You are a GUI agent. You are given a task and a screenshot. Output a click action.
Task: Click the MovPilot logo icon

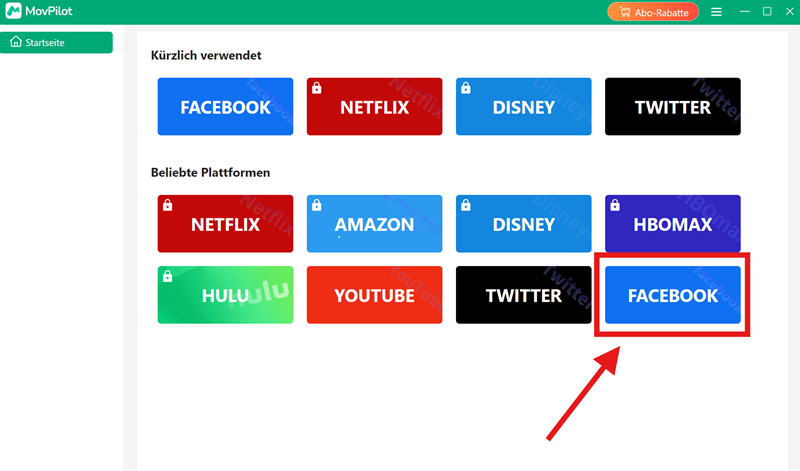tap(13, 11)
